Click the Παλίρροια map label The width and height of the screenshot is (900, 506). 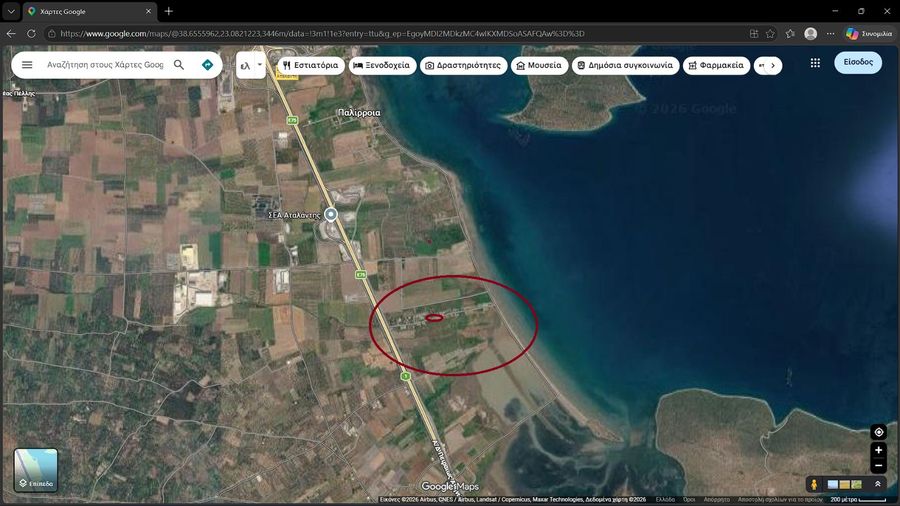[x=359, y=113]
